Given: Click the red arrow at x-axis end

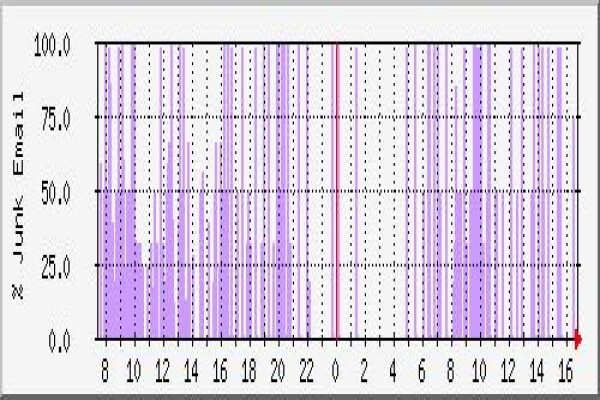Looking at the screenshot, I should pyautogui.click(x=578, y=339).
